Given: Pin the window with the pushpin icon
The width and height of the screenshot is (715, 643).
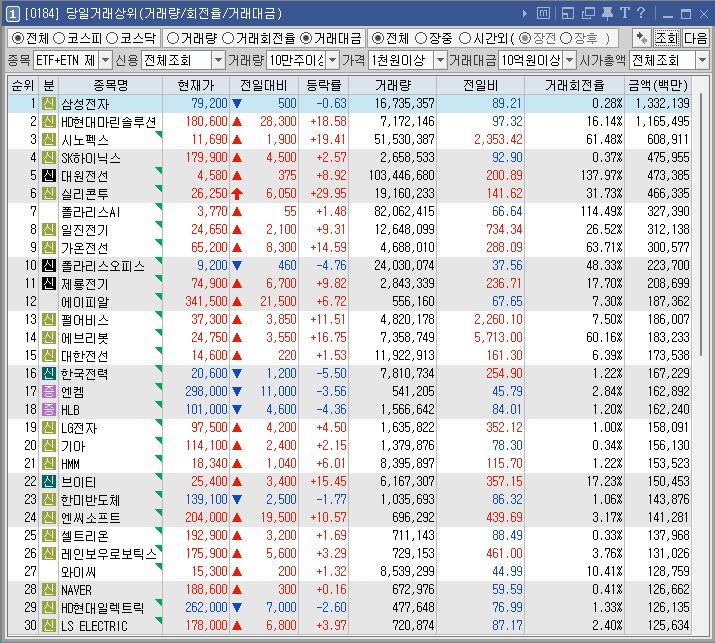Looking at the screenshot, I should point(607,13).
